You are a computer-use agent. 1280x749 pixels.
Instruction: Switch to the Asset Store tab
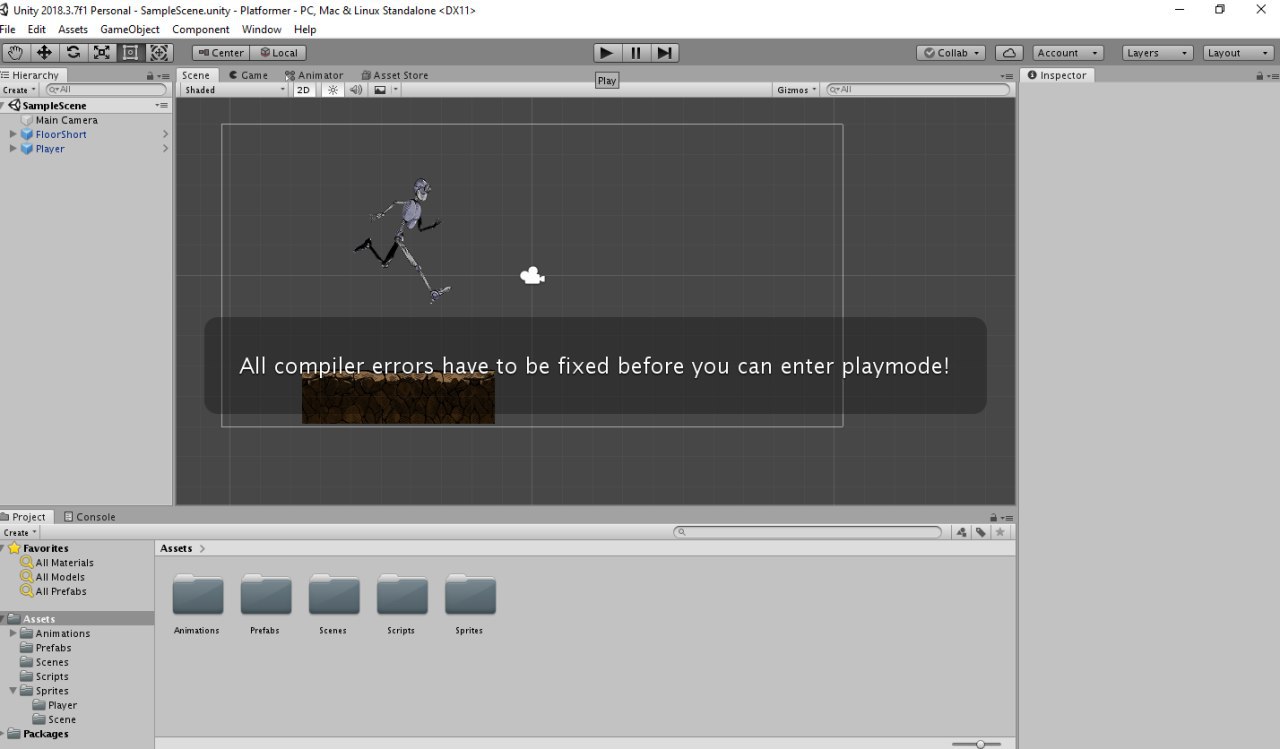[395, 75]
